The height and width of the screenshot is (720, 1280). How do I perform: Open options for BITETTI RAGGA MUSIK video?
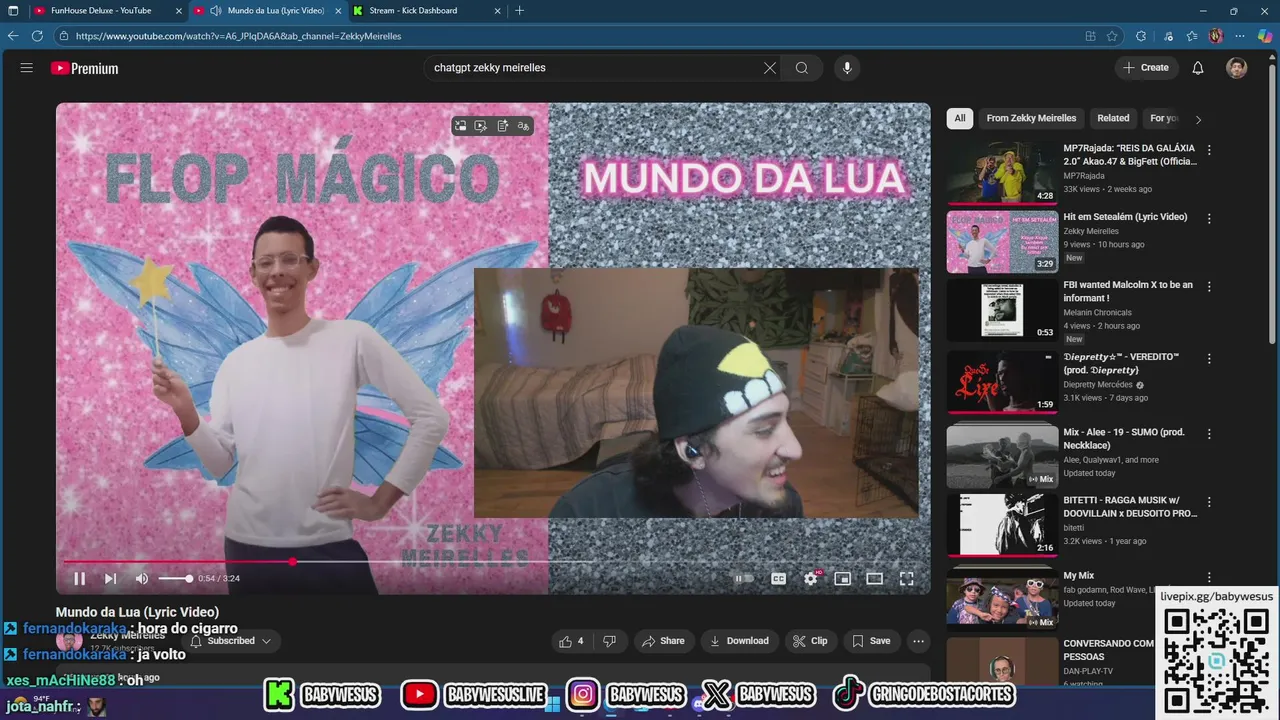click(x=1209, y=502)
